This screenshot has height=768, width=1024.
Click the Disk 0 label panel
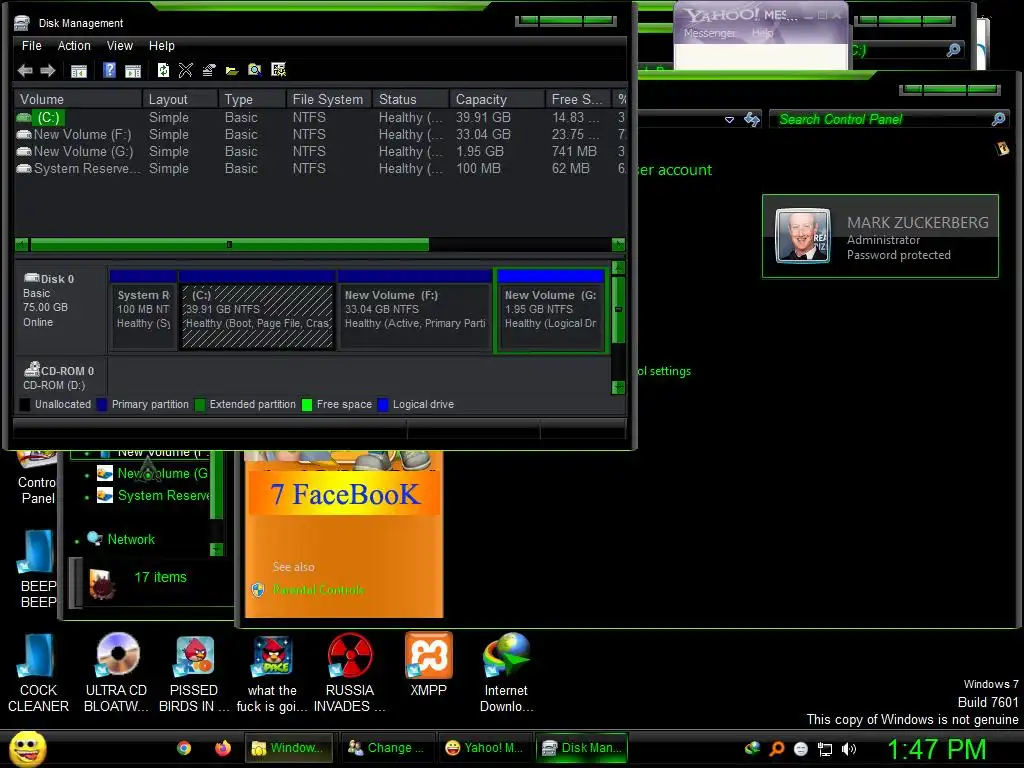(61, 309)
